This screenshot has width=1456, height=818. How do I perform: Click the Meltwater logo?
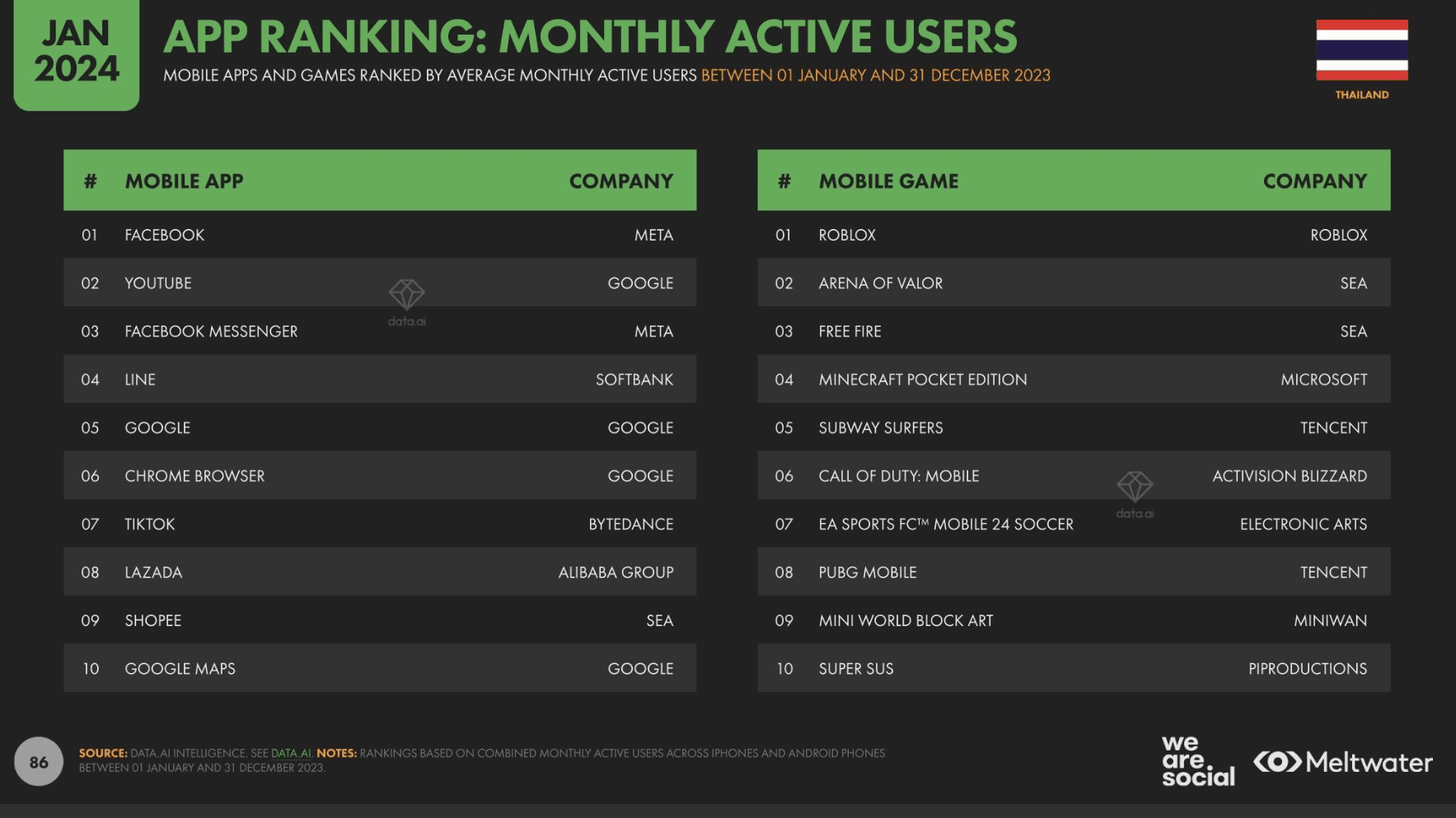(x=1343, y=762)
